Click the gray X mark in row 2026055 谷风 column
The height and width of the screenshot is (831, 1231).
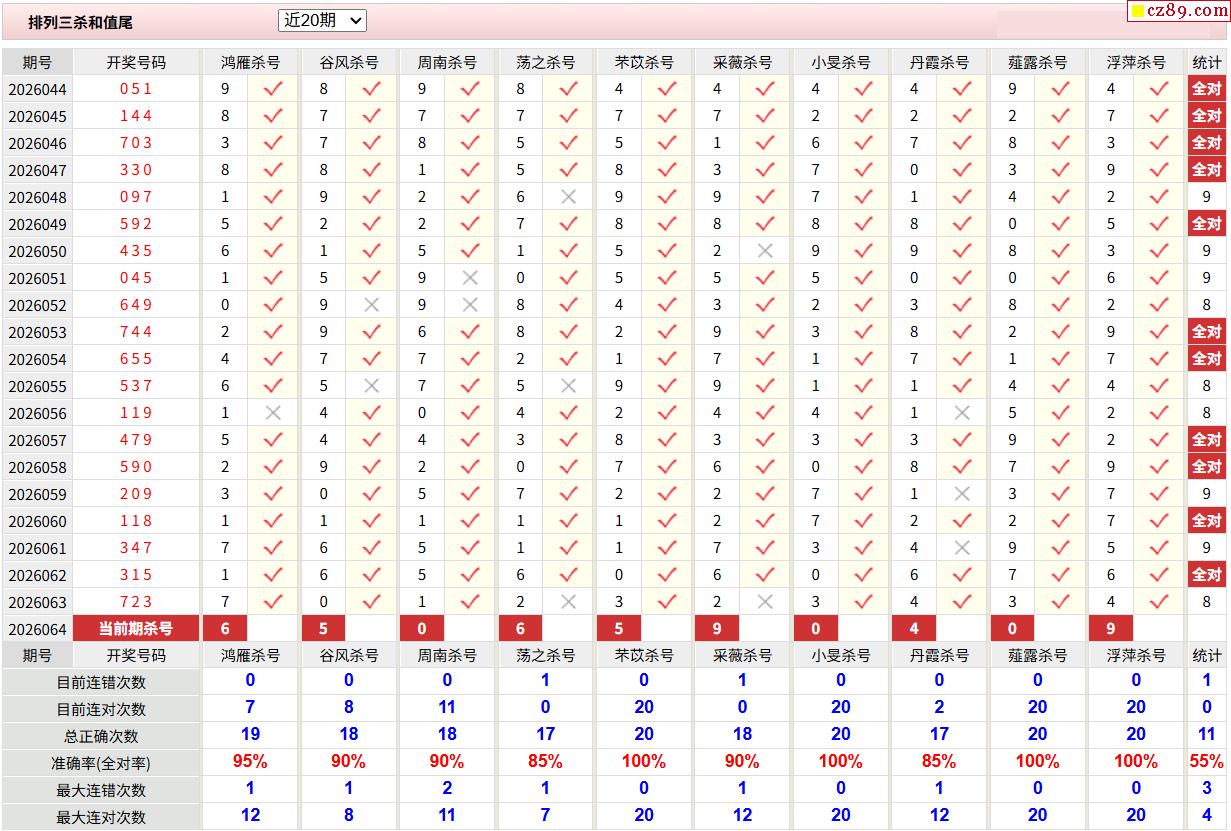372,386
